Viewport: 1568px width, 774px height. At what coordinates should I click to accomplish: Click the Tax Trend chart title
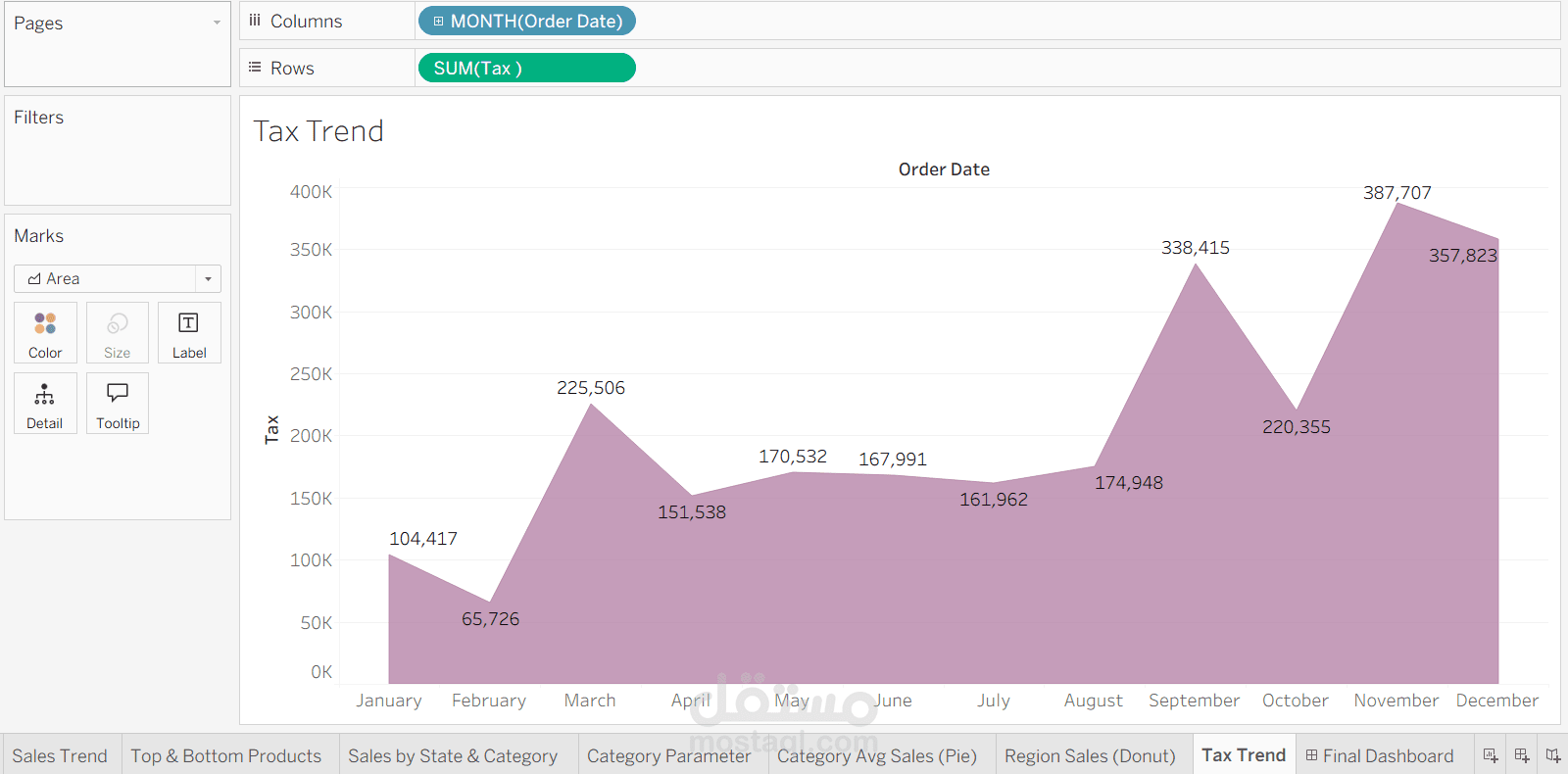click(318, 131)
